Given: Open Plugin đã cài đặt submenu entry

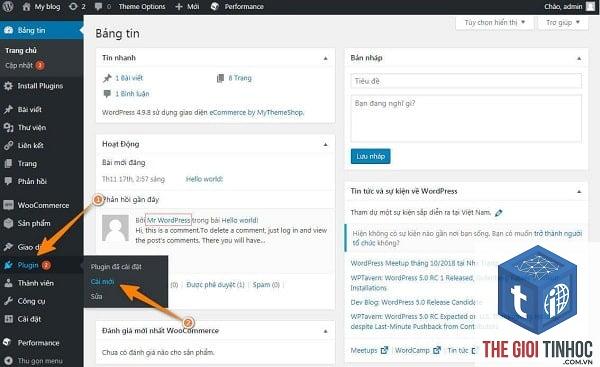Looking at the screenshot, I should [116, 267].
